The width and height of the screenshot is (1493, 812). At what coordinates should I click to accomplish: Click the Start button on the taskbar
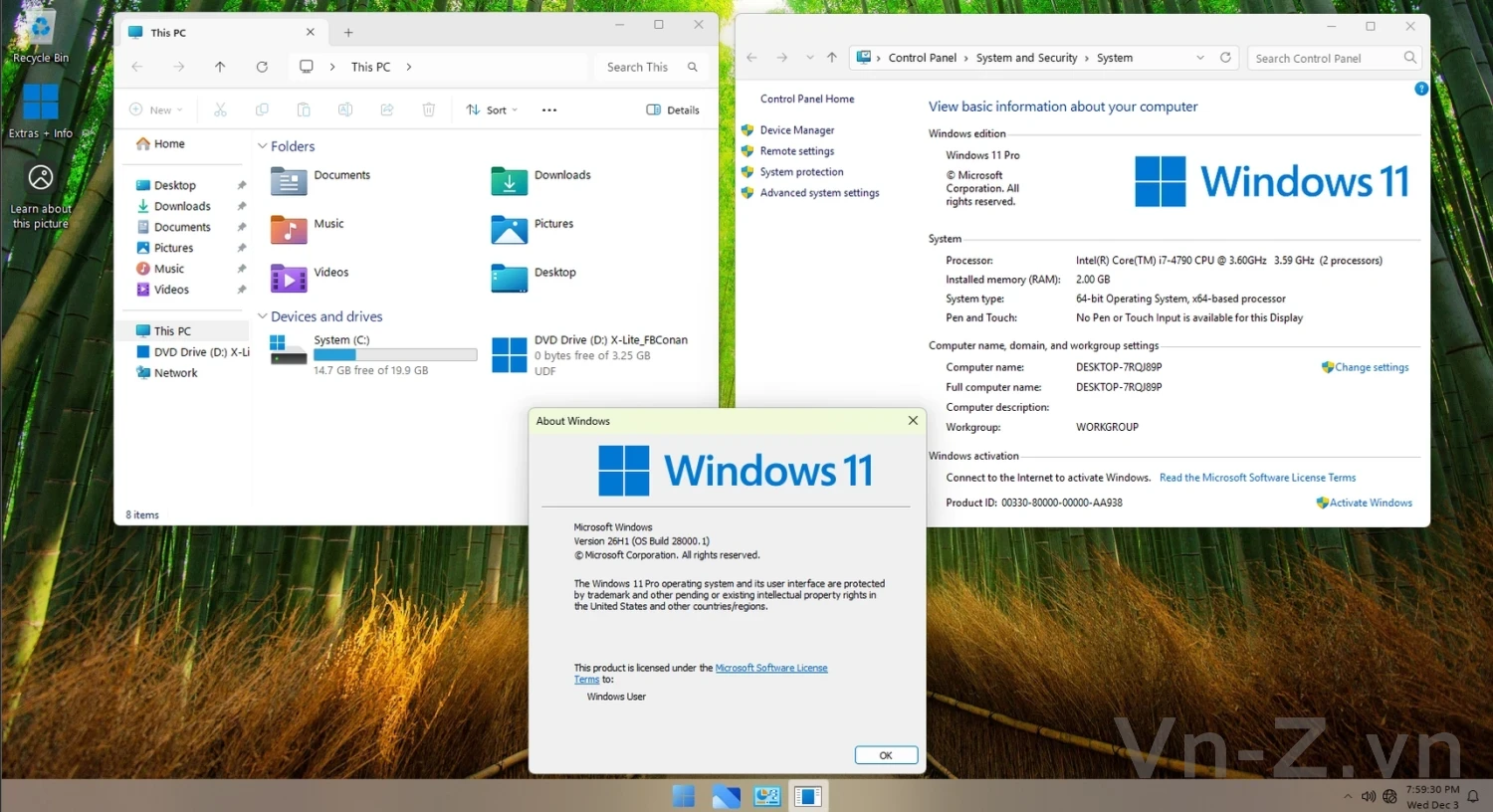(684, 796)
